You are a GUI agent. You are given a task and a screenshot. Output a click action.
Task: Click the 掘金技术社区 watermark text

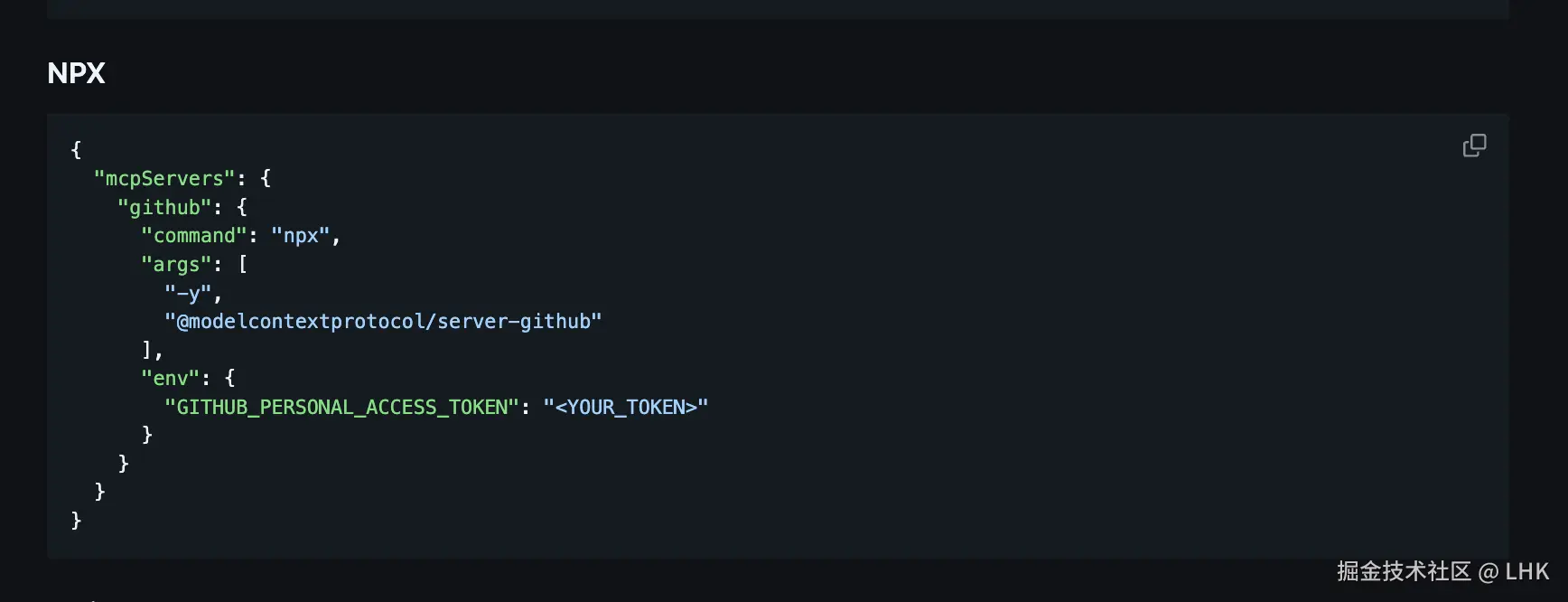coord(1404,571)
